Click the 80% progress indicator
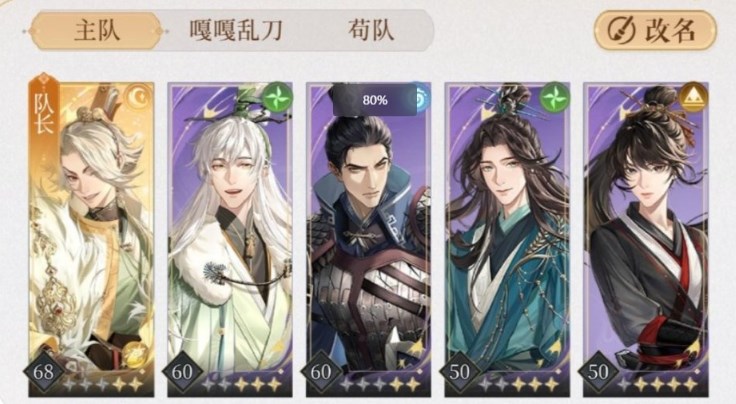736x404 pixels. click(x=375, y=100)
